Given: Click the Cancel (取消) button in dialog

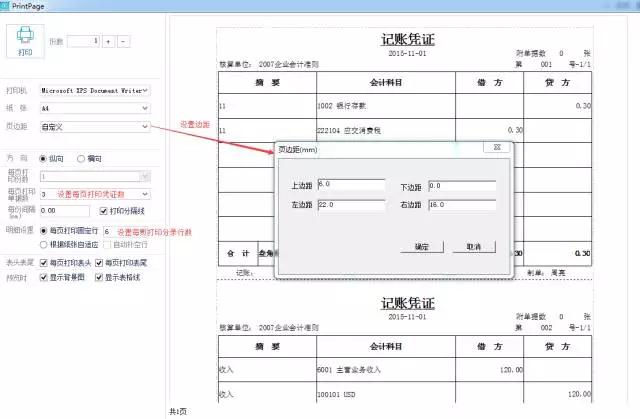Looking at the screenshot, I should [474, 246].
